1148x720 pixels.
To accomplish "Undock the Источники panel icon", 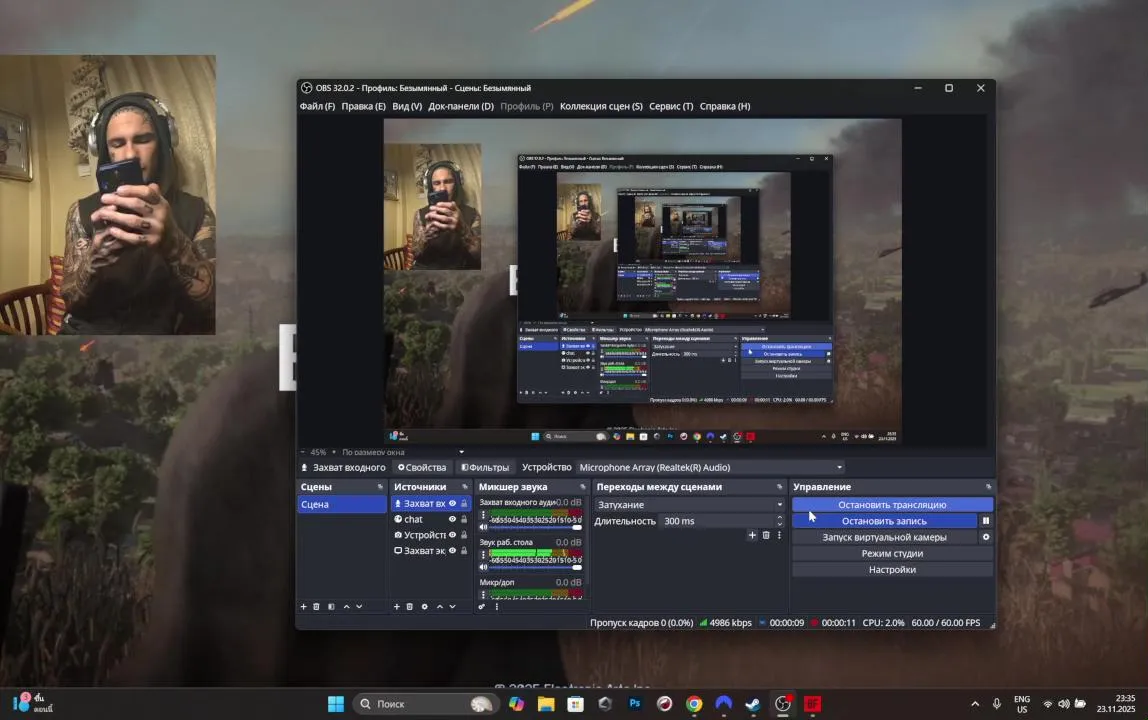I will pyautogui.click(x=464, y=486).
